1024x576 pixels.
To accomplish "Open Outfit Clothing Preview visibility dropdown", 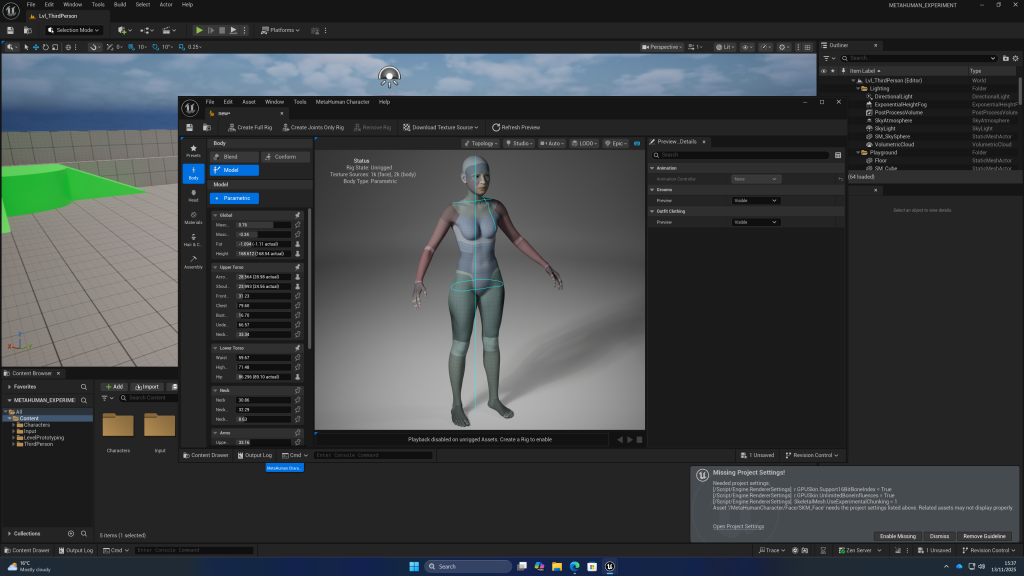I will tap(756, 222).
